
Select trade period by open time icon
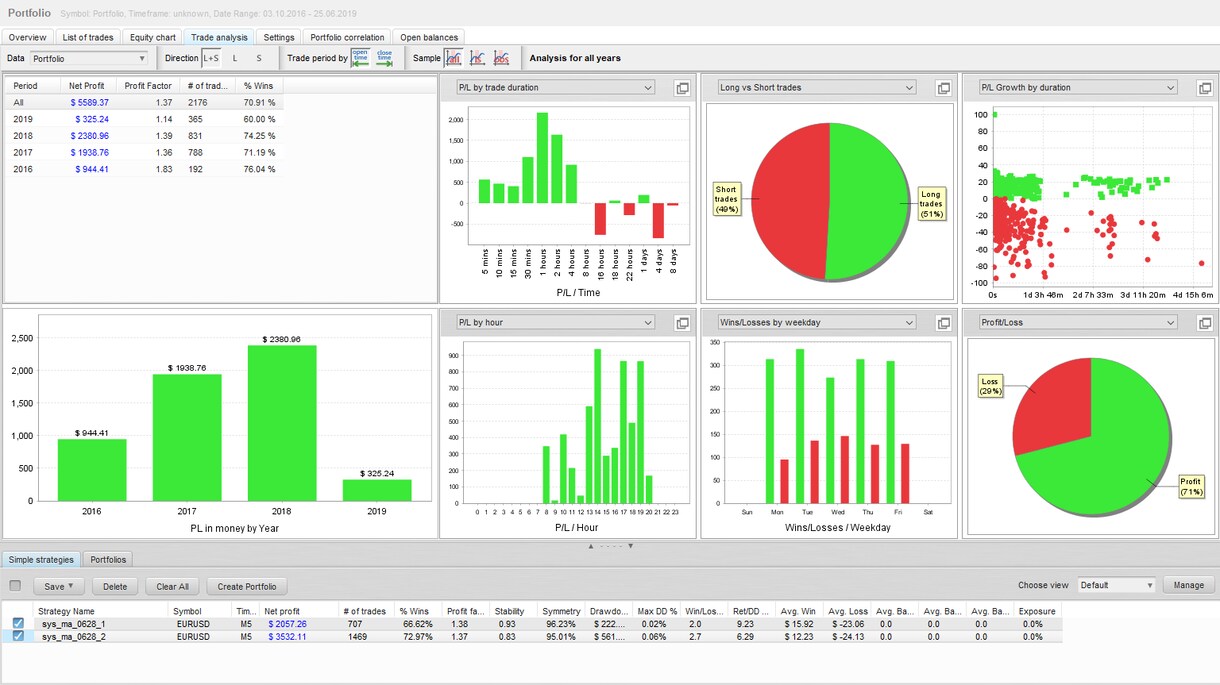click(x=360, y=58)
